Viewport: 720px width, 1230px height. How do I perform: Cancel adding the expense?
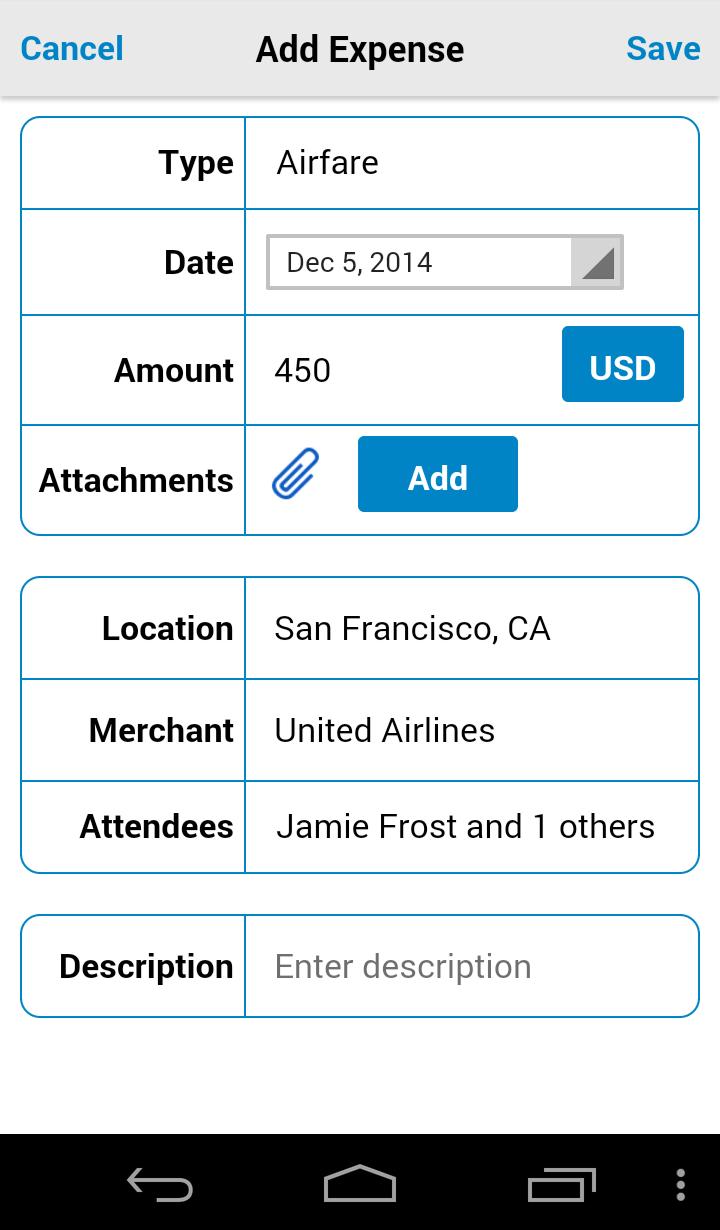tap(72, 48)
